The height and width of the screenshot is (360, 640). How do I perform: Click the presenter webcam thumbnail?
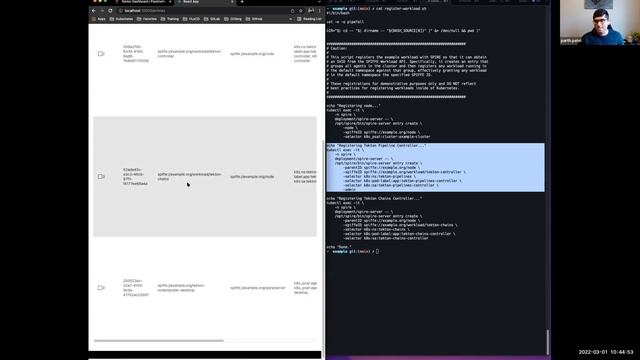tap(599, 22)
